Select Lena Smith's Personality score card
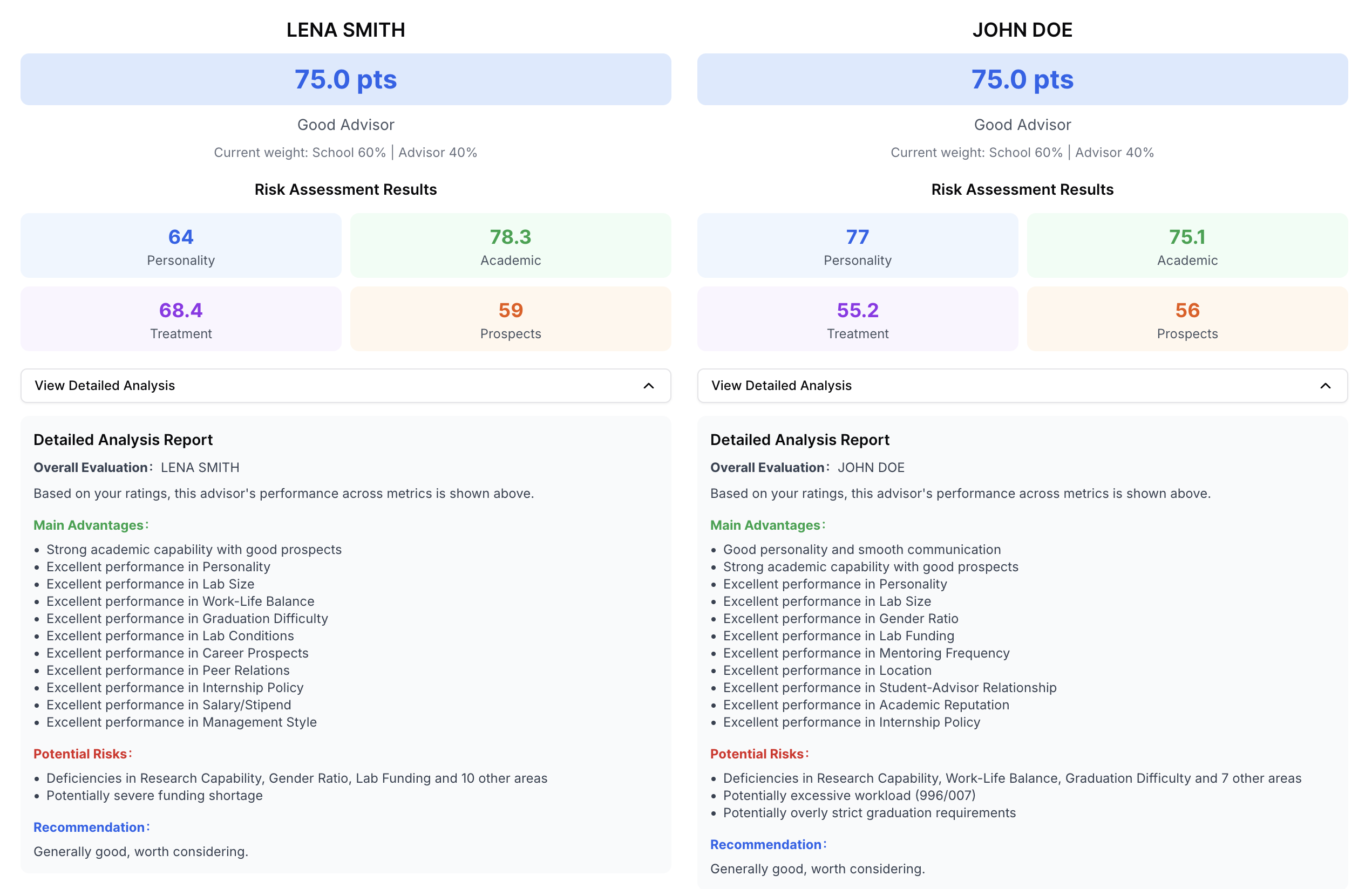 (x=181, y=245)
